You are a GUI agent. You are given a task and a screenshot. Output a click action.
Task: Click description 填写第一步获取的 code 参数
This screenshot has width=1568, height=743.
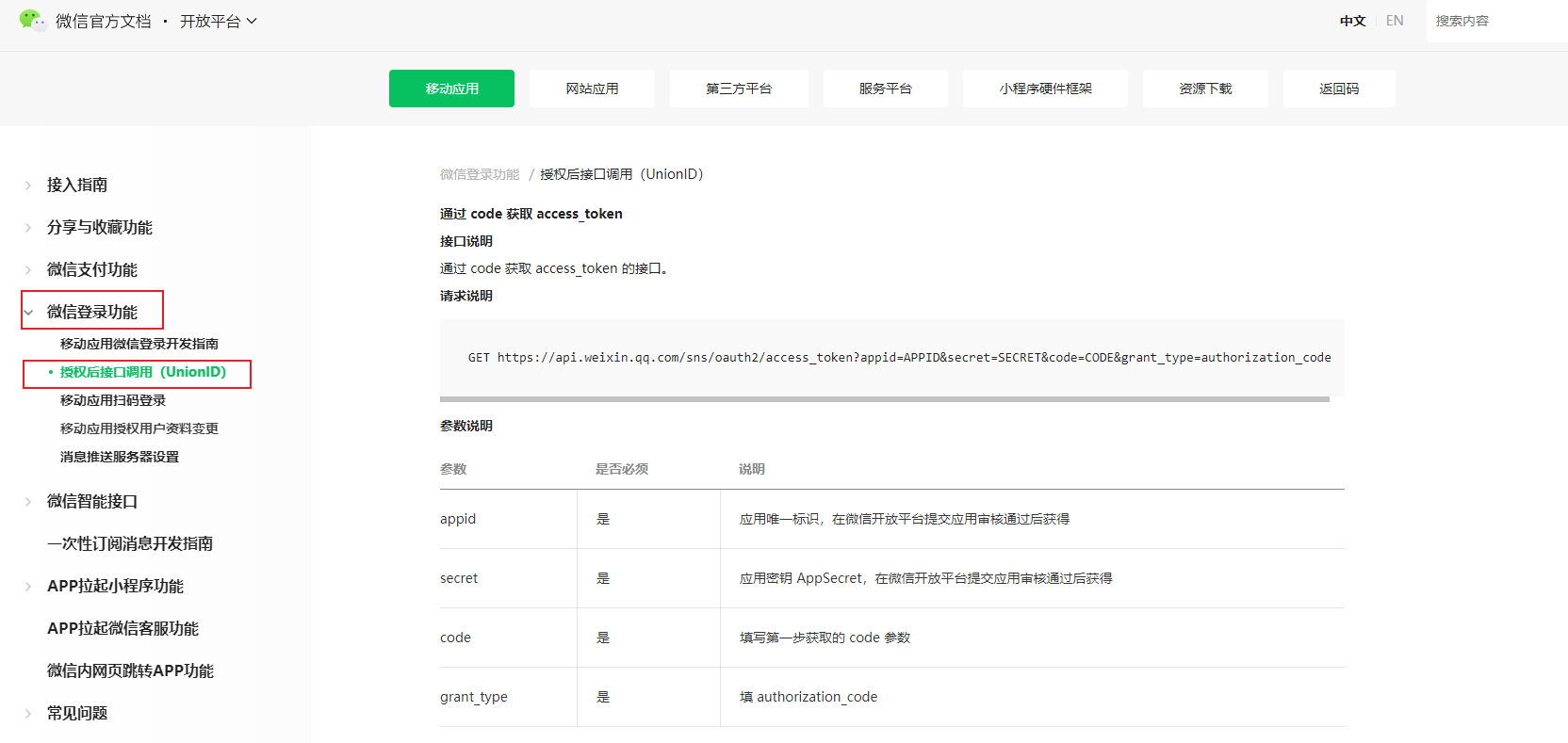pos(825,638)
